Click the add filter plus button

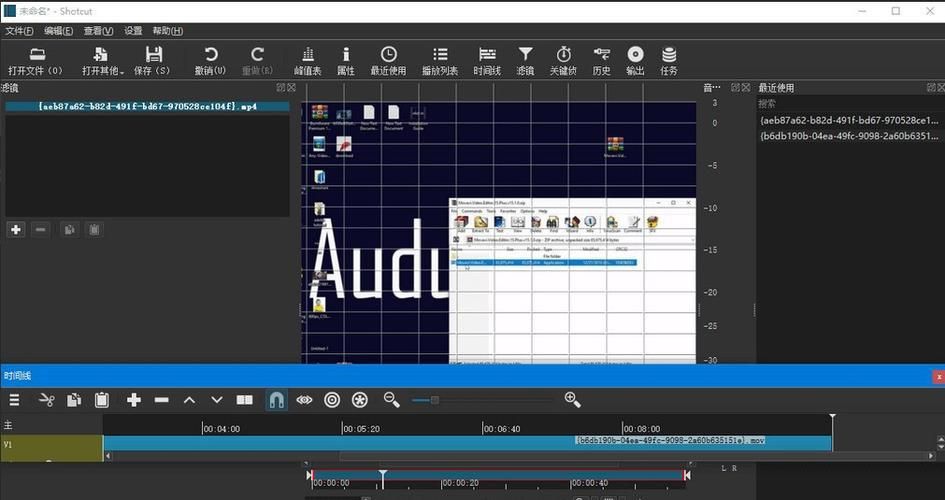click(x=16, y=229)
